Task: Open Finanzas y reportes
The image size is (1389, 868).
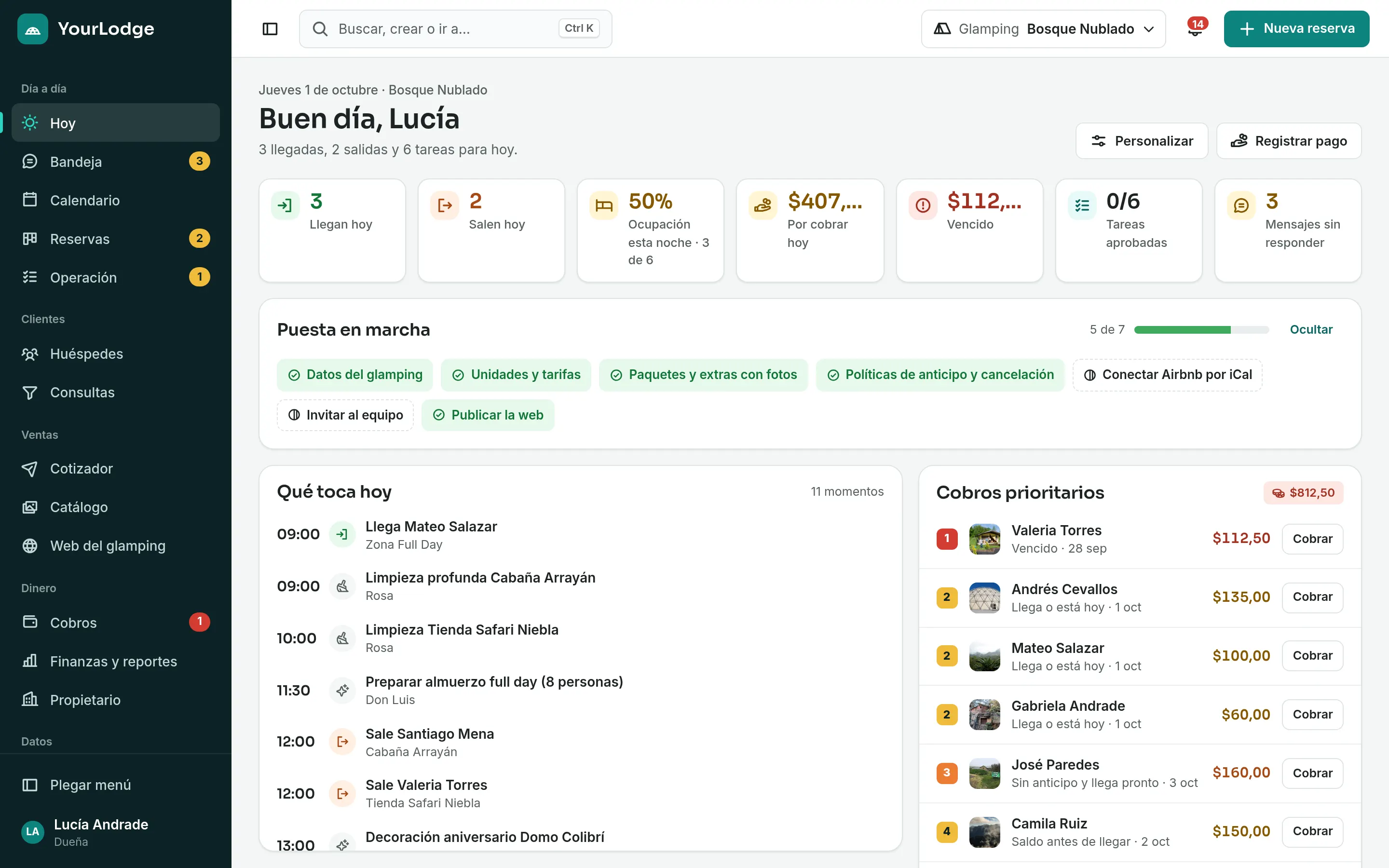Action: 115,661
